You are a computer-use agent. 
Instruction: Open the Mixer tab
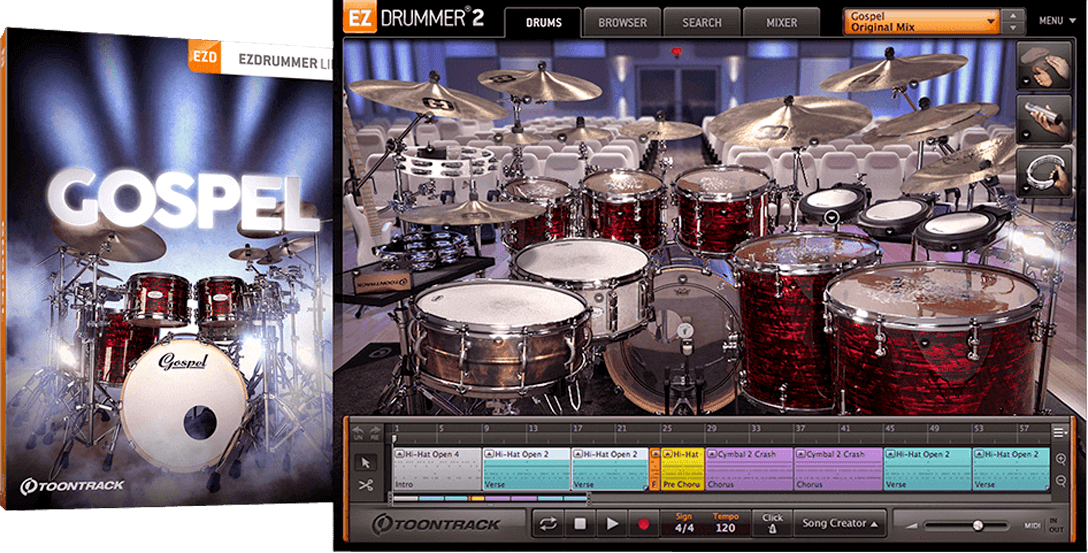(x=782, y=22)
